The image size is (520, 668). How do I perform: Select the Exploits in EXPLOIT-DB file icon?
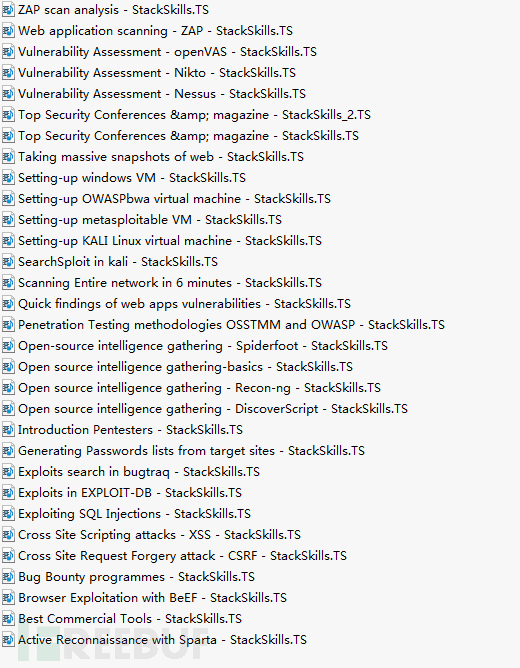click(8, 493)
